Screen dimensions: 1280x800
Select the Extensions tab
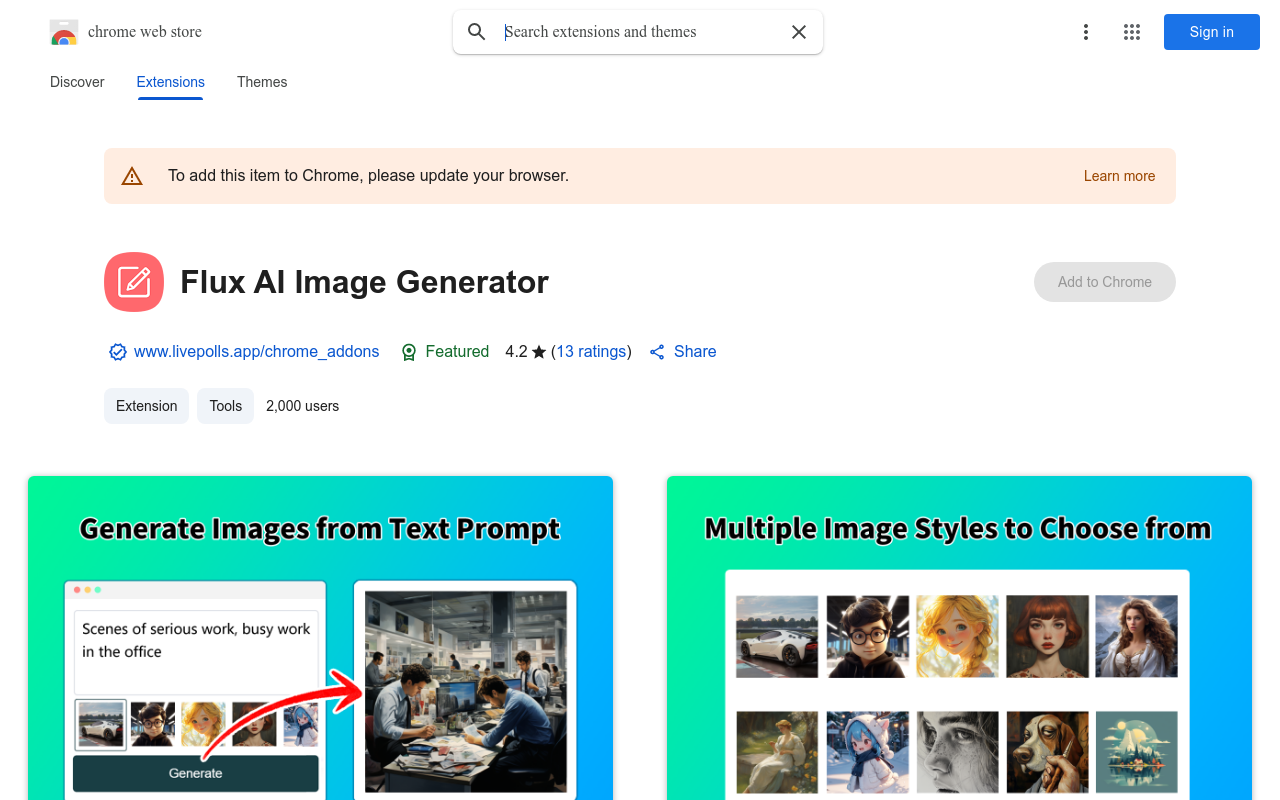click(171, 82)
